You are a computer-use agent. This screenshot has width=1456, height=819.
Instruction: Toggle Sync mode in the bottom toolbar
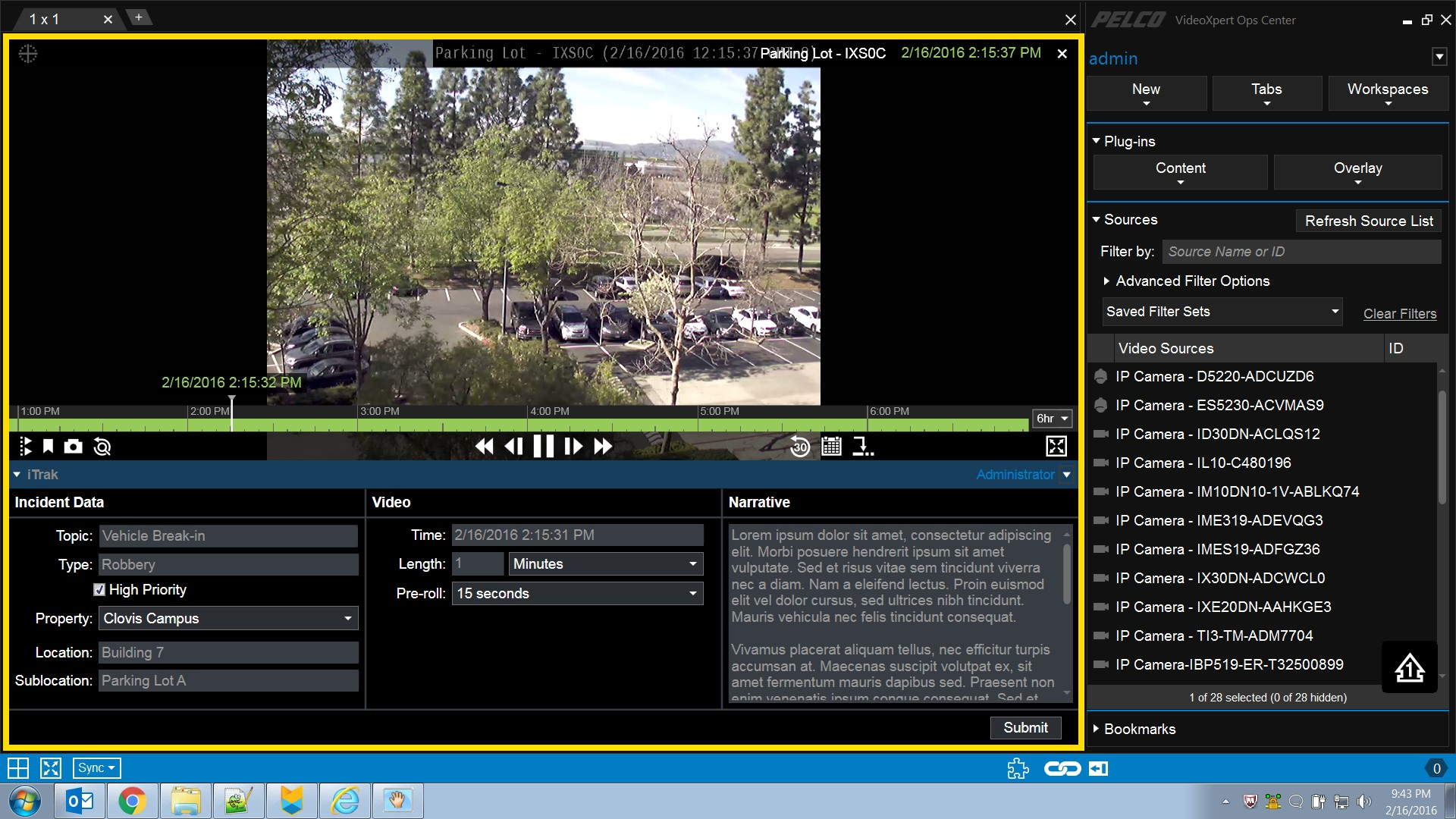(x=96, y=767)
